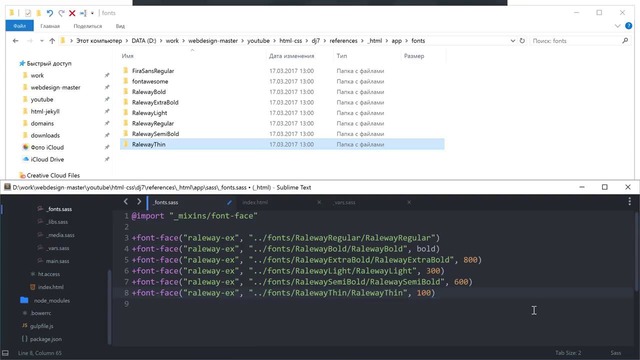Click previous tab arrow in Sublime
The height and width of the screenshot is (360, 640).
(x=126, y=202)
